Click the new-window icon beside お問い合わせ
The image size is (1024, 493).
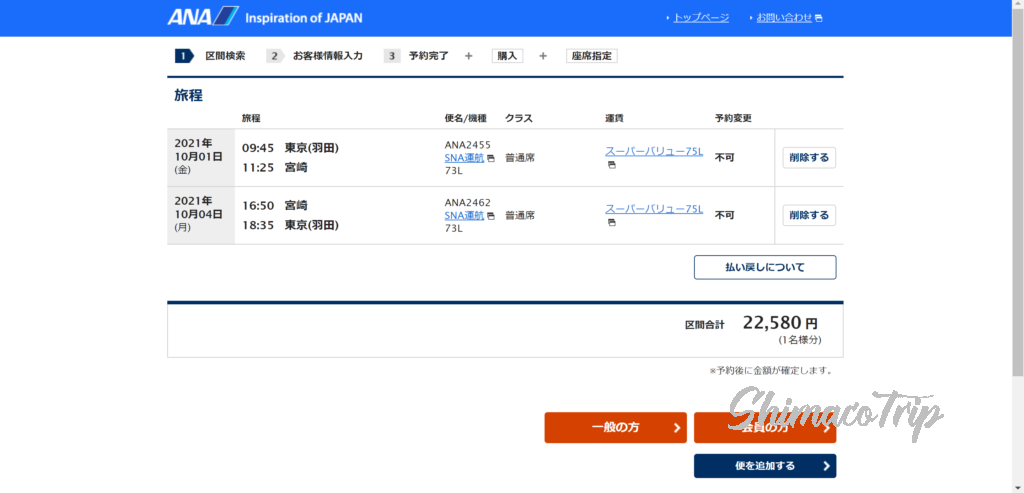(x=819, y=18)
